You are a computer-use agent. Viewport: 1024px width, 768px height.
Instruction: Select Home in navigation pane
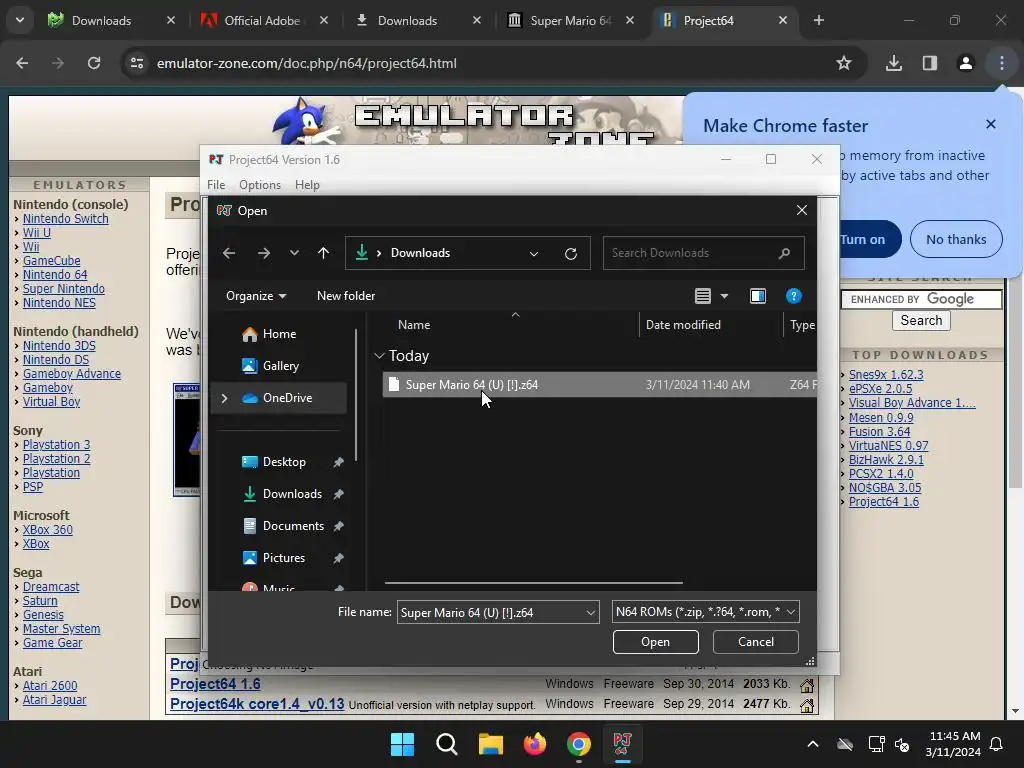[x=280, y=334]
